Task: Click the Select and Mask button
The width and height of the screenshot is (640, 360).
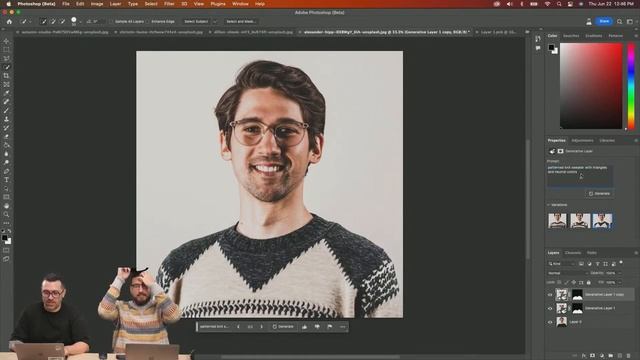Action: (x=240, y=22)
